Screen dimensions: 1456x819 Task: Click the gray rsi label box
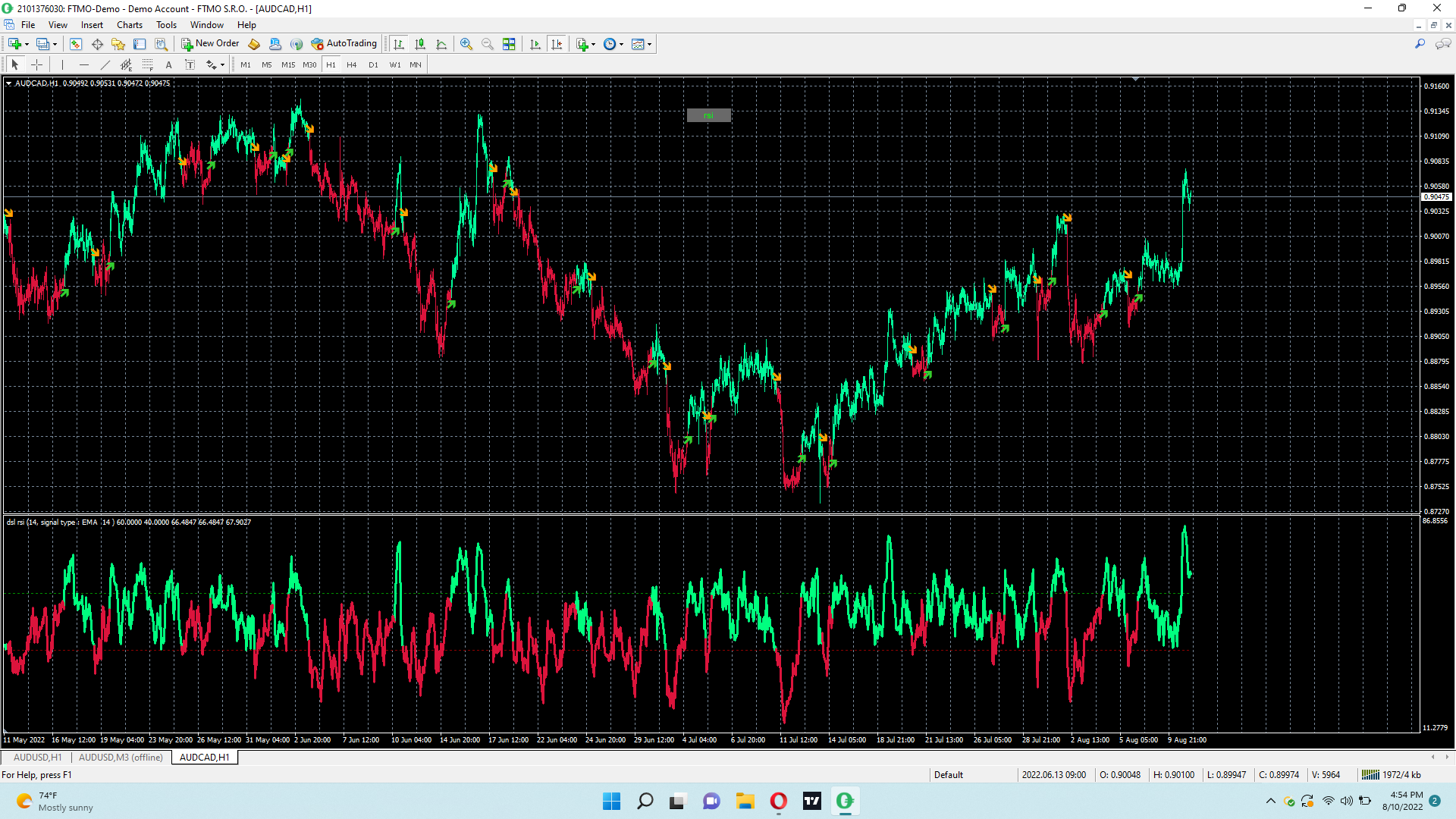pyautogui.click(x=708, y=115)
